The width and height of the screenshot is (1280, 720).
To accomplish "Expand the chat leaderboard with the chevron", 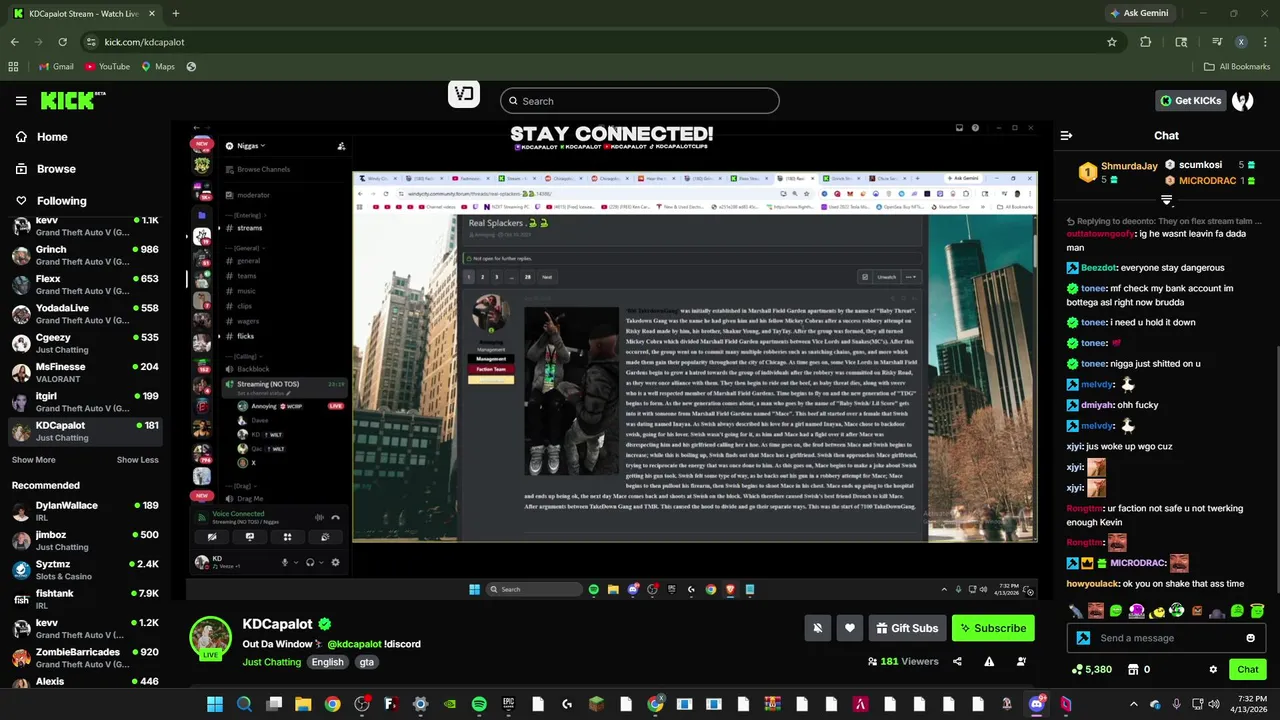I will [x=1166, y=201].
